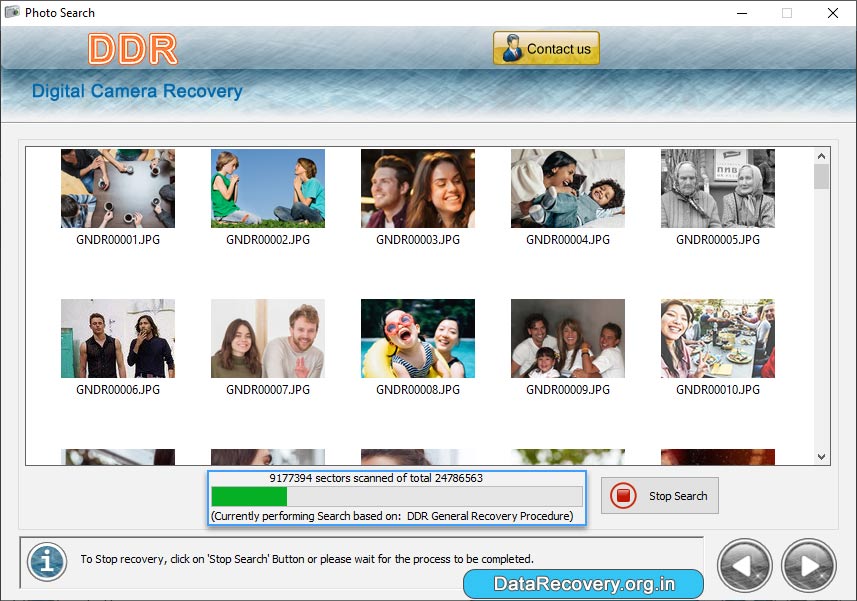
Task: Click the scrollbar down arrow
Action: coord(822,456)
